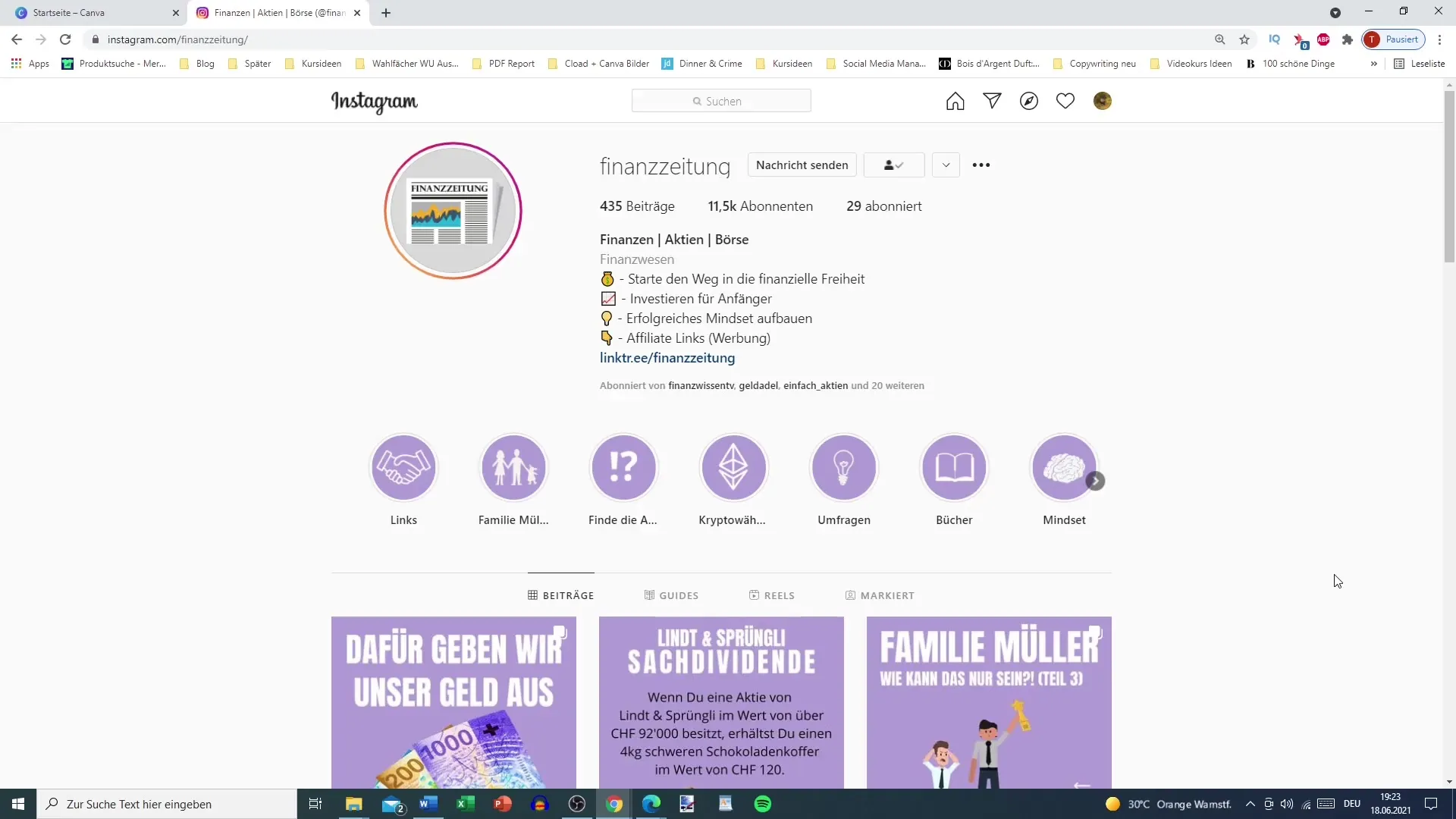Show hidden system tray icons

pyautogui.click(x=1250, y=804)
